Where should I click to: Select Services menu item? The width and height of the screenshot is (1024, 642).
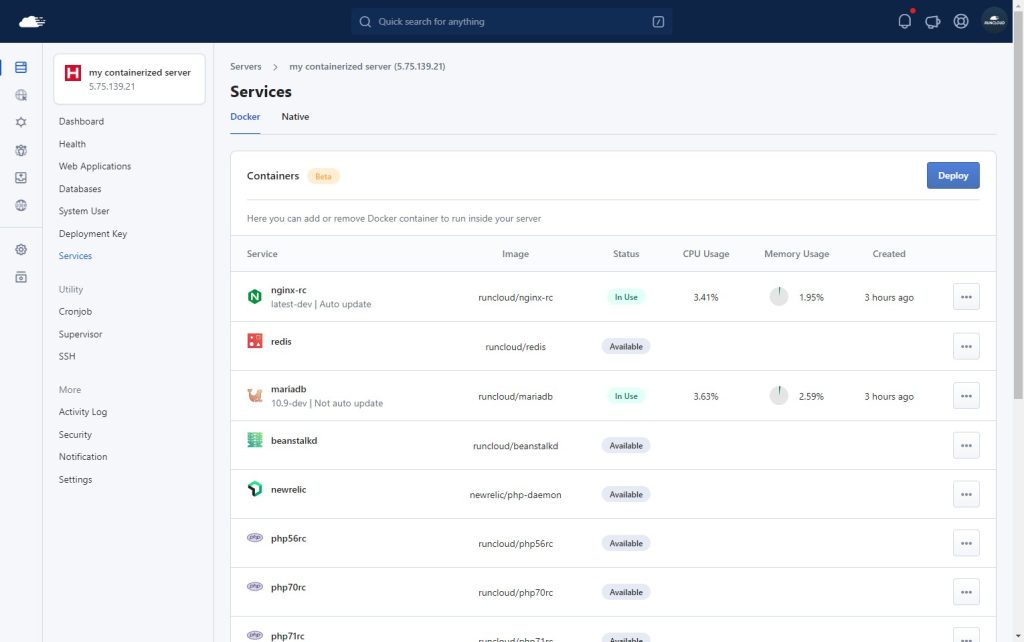point(75,256)
